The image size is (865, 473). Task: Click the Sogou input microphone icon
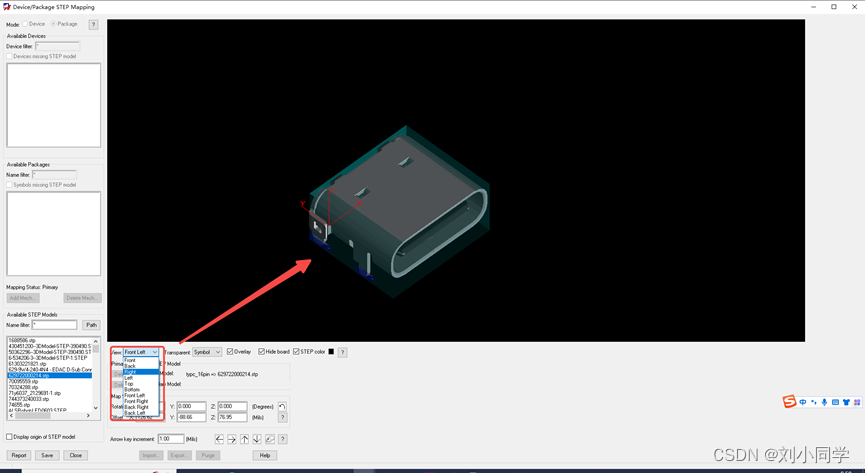824,402
